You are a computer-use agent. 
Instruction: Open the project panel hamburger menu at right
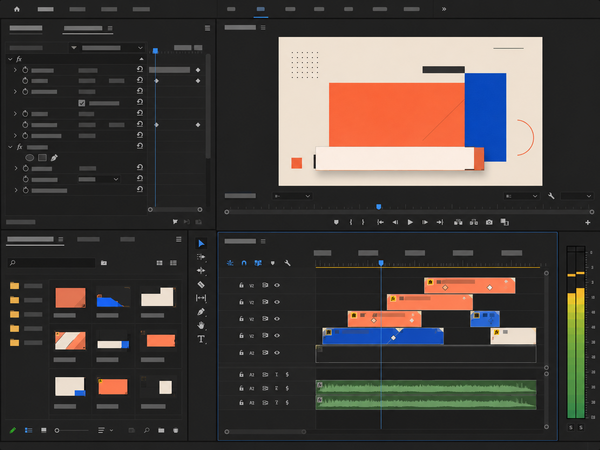point(179,240)
